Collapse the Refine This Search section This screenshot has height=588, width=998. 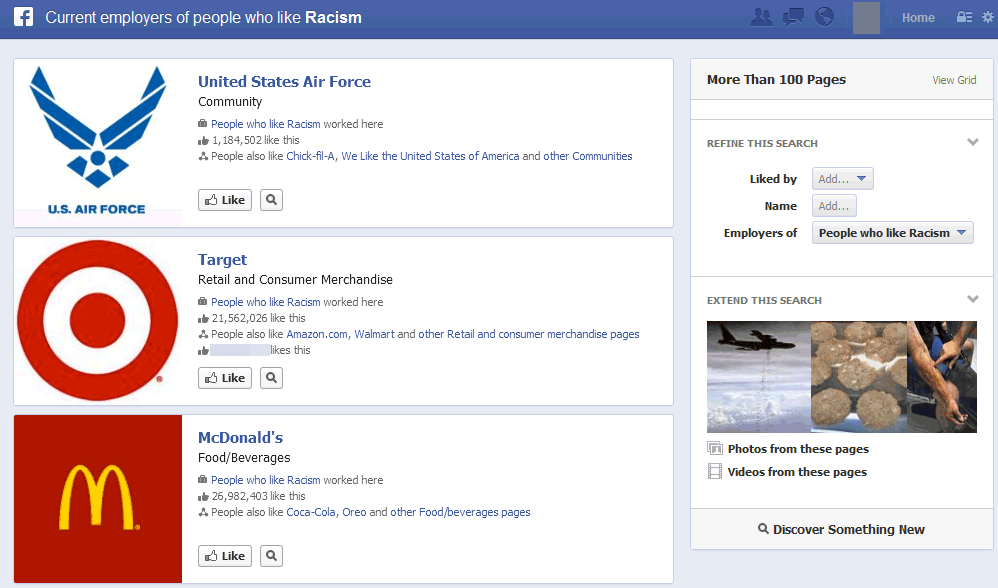tap(972, 143)
